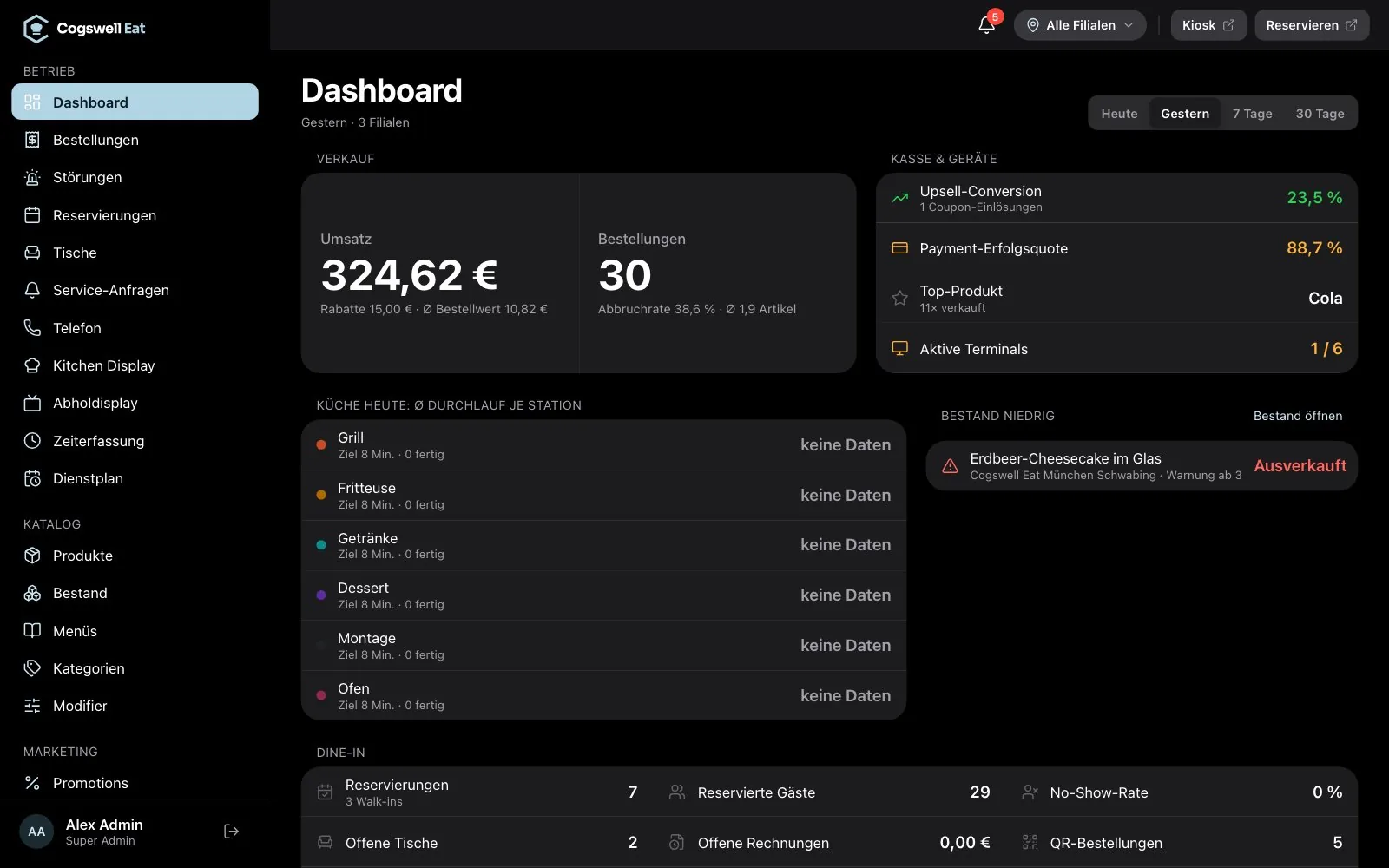1389x868 pixels.
Task: Open Dienstplan in the sidebar
Action: tap(135, 478)
